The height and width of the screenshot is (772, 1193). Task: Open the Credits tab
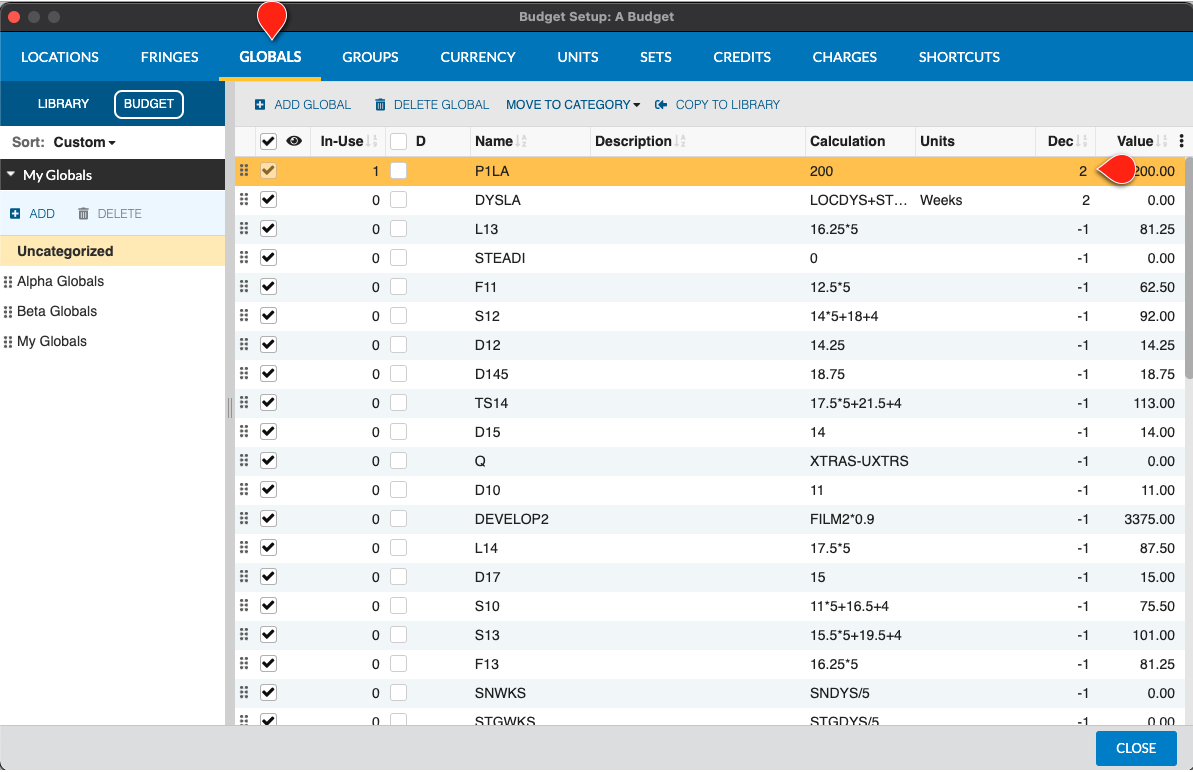pyautogui.click(x=742, y=57)
